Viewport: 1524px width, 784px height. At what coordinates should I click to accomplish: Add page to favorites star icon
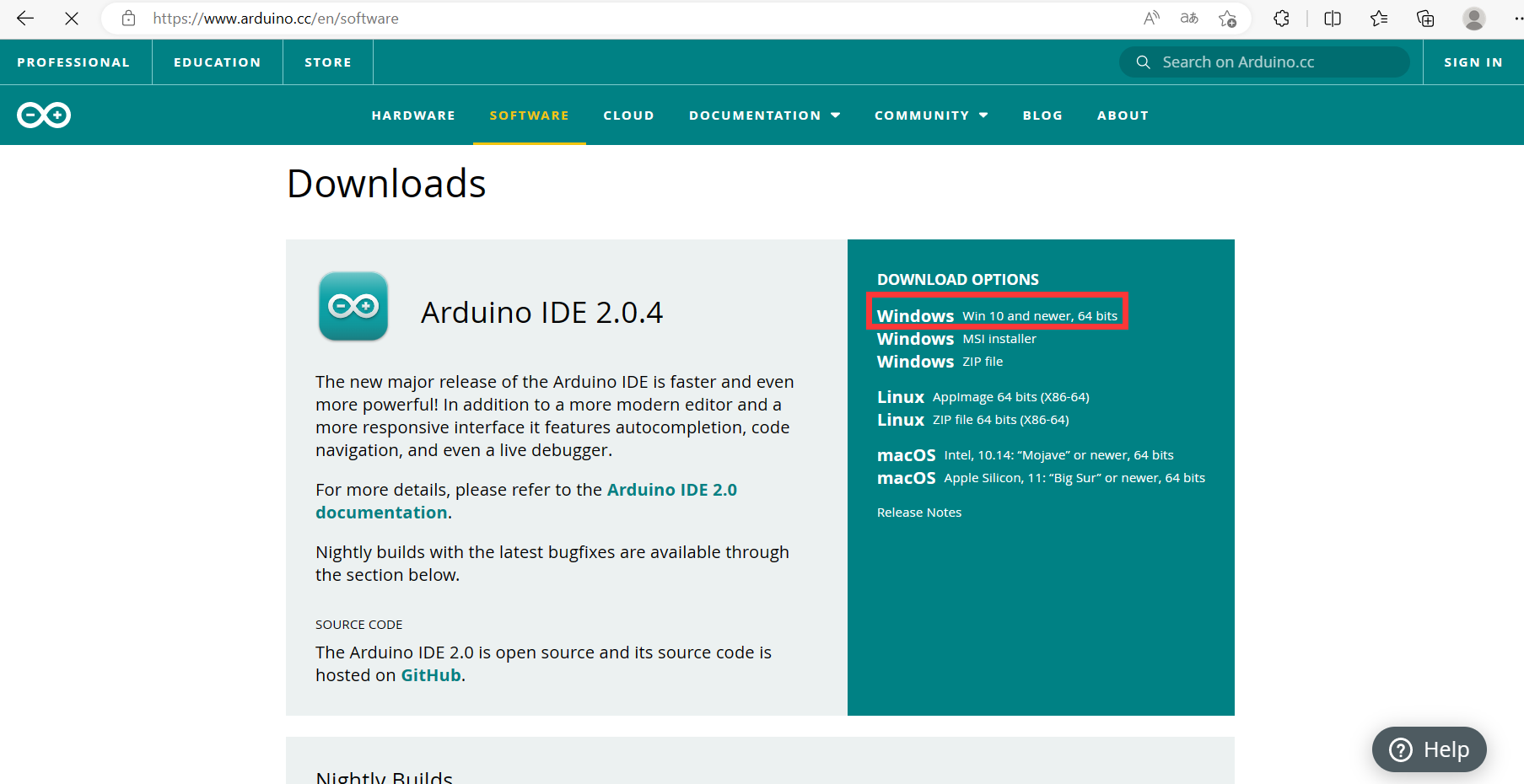coord(1228,19)
